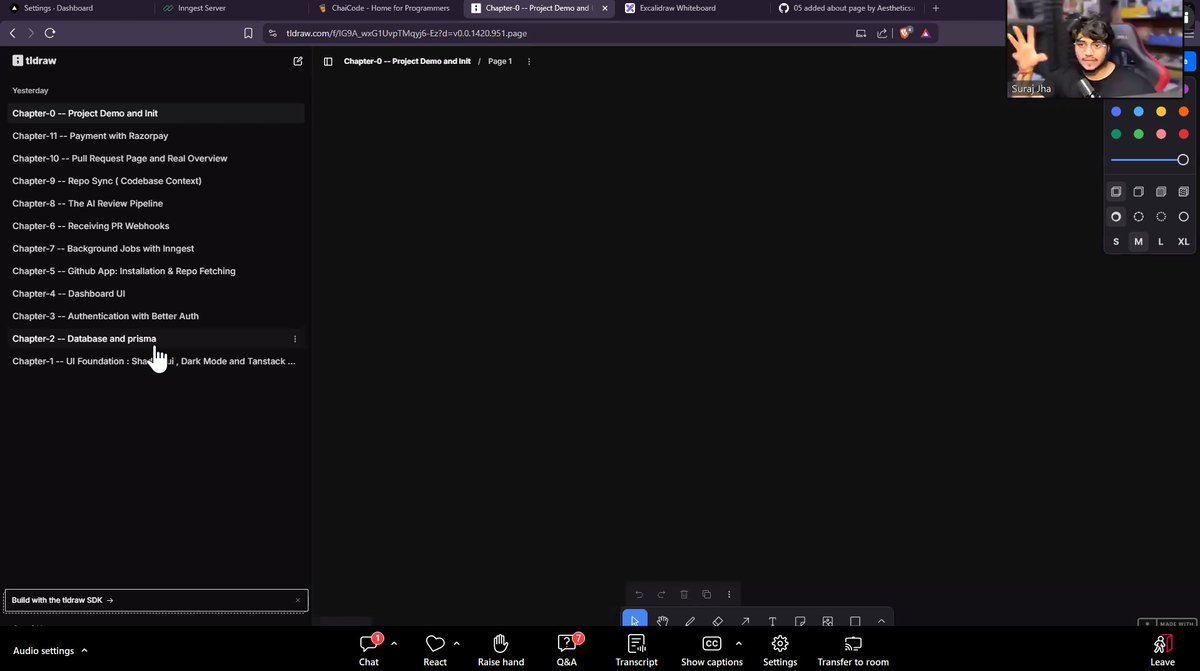Open Chapter-3 Authentication with Better Auth
The width and height of the screenshot is (1200, 671).
pos(155,316)
